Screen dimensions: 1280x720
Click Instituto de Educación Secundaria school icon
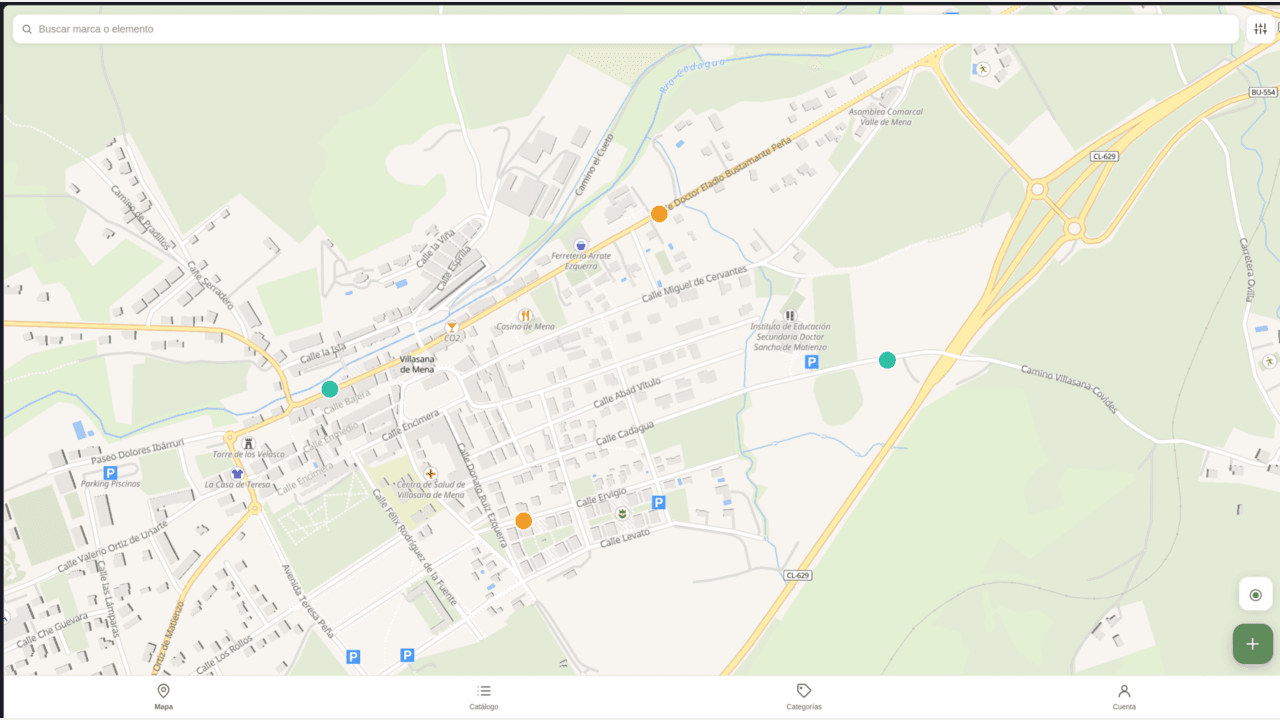[x=790, y=315]
